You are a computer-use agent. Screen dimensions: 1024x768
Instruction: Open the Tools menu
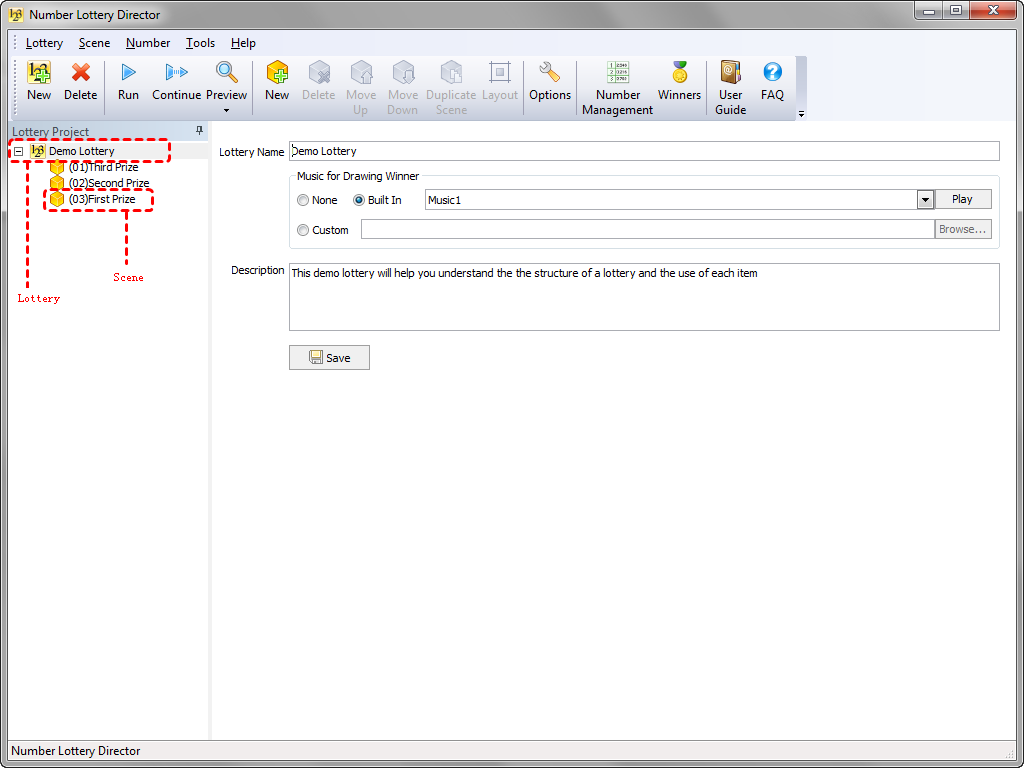[x=200, y=43]
